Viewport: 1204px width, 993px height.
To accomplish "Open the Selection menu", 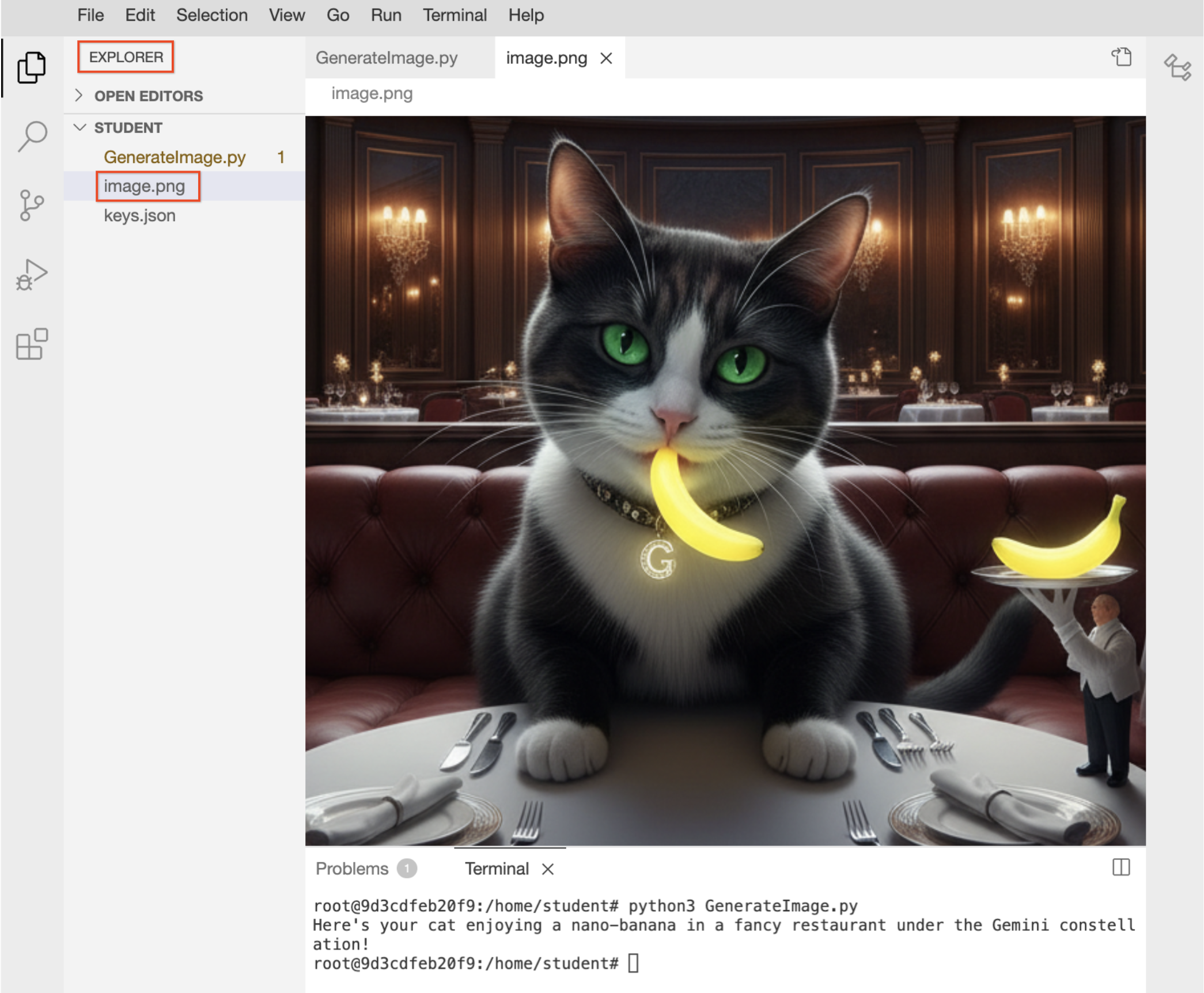I will click(211, 15).
